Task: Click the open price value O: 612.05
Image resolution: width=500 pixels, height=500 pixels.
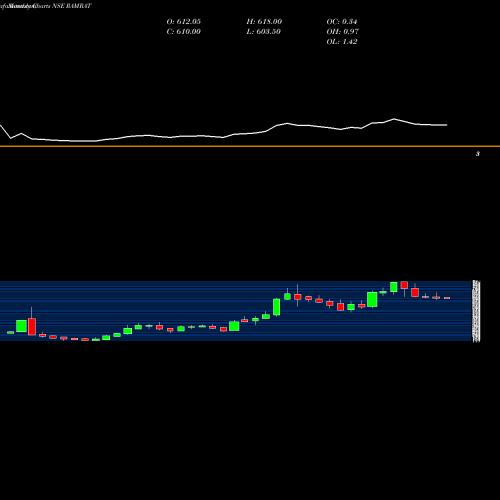Action: tap(184, 22)
